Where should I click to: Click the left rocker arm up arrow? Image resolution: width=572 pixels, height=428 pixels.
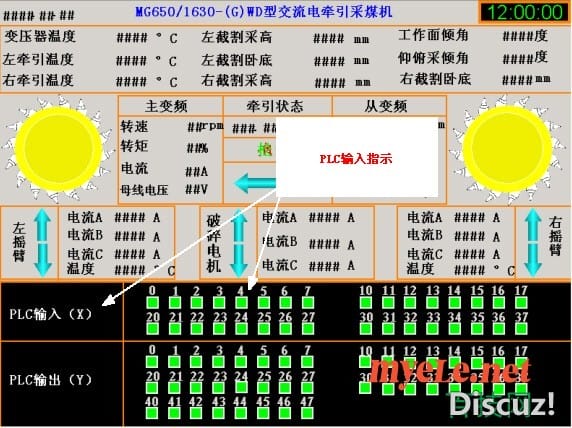point(43,225)
